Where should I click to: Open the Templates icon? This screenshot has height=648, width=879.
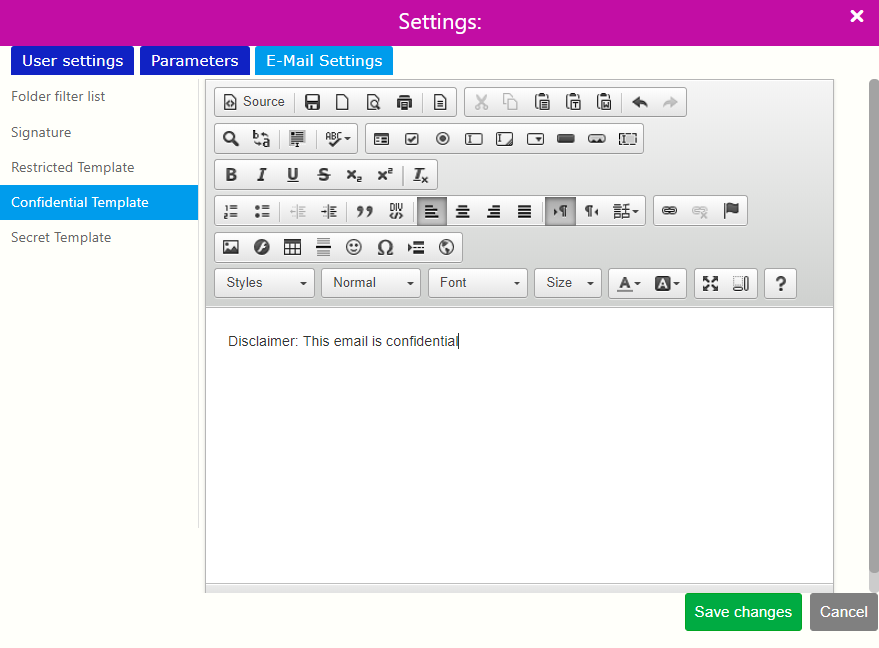[x=440, y=102]
